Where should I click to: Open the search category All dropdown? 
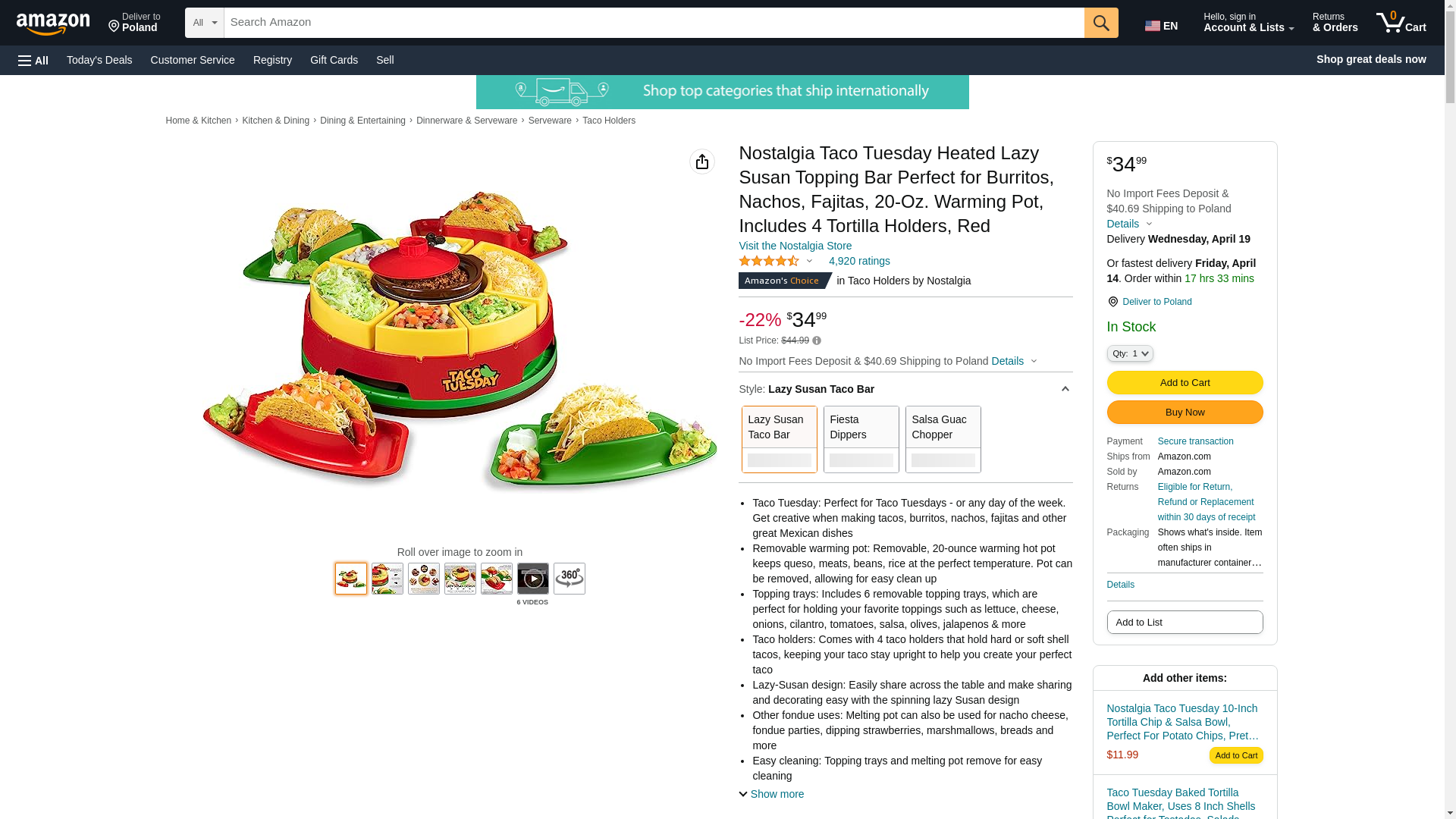click(x=205, y=23)
